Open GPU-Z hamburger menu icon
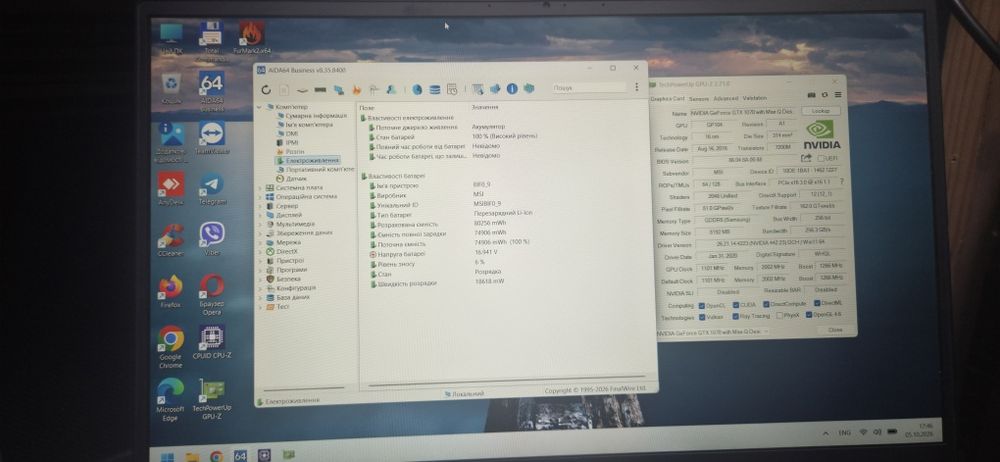The width and height of the screenshot is (1000, 462). pos(838,94)
